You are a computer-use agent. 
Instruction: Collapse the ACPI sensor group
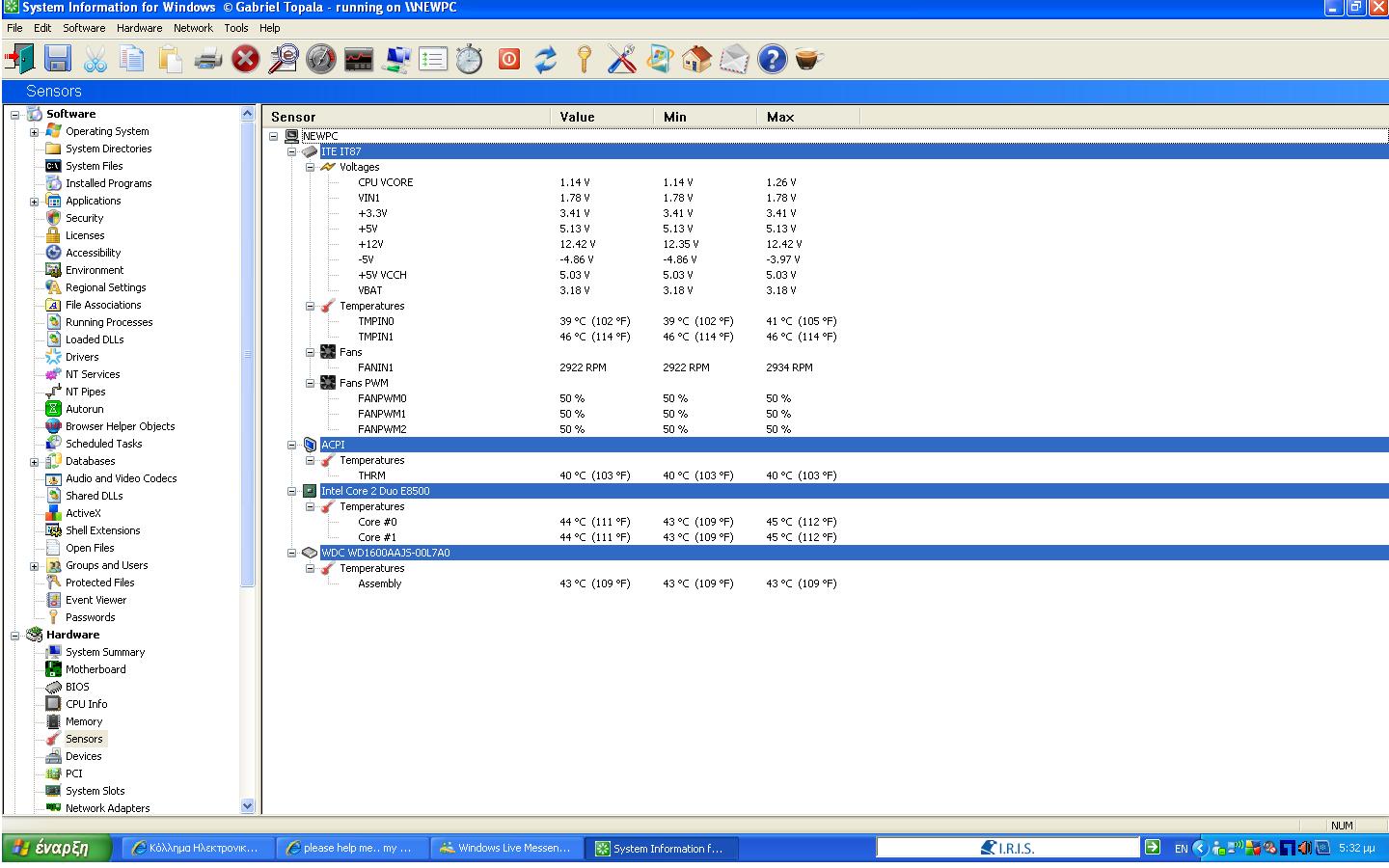292,446
